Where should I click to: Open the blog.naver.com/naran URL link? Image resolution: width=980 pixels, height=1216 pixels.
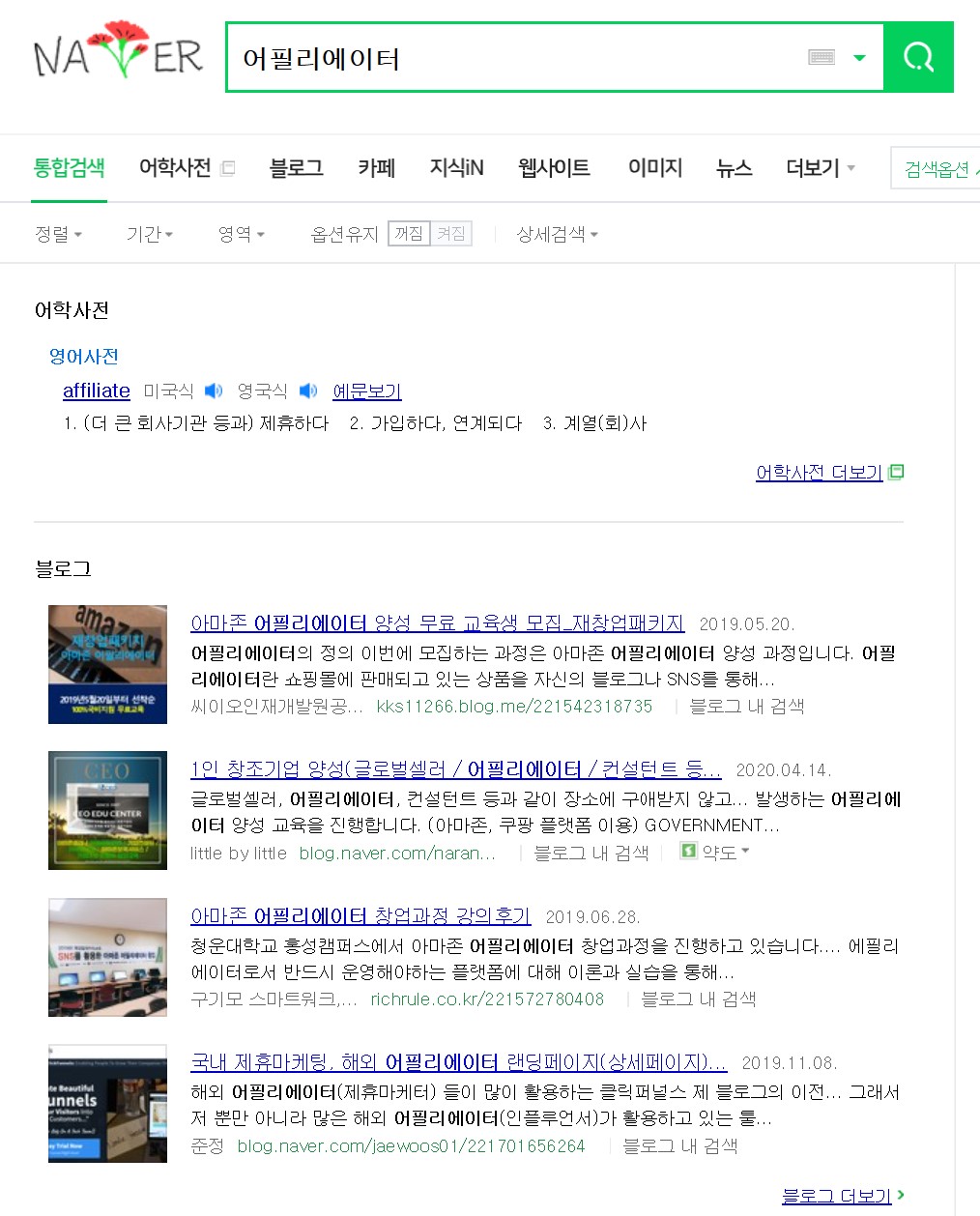pos(397,853)
